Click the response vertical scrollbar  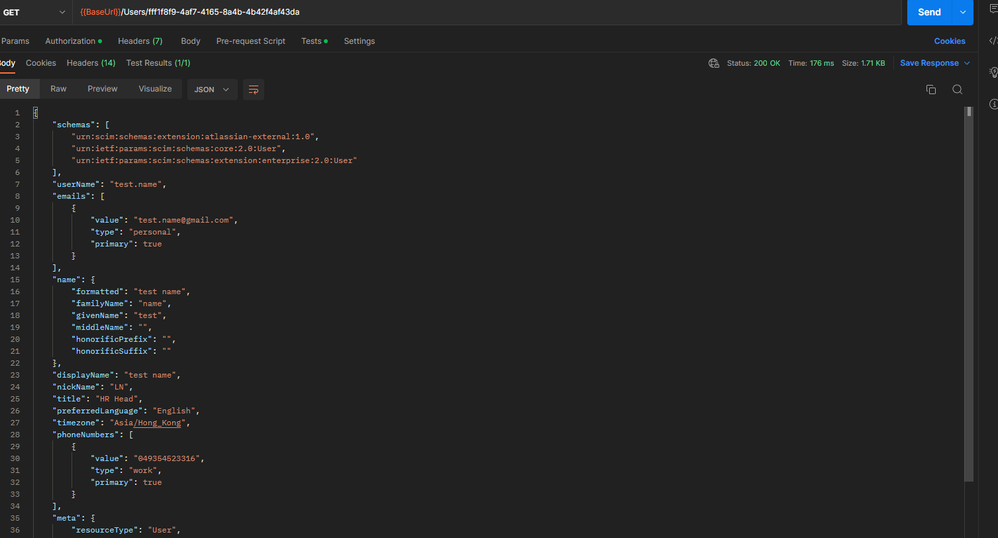(x=969, y=293)
